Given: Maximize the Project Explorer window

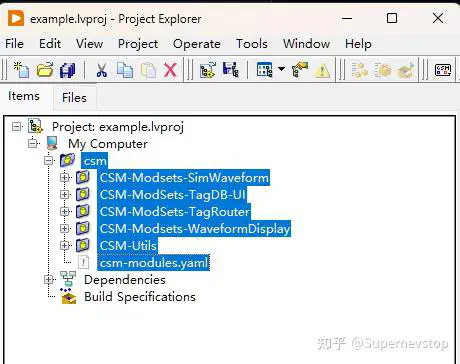Looking at the screenshot, I should click(x=392, y=18).
